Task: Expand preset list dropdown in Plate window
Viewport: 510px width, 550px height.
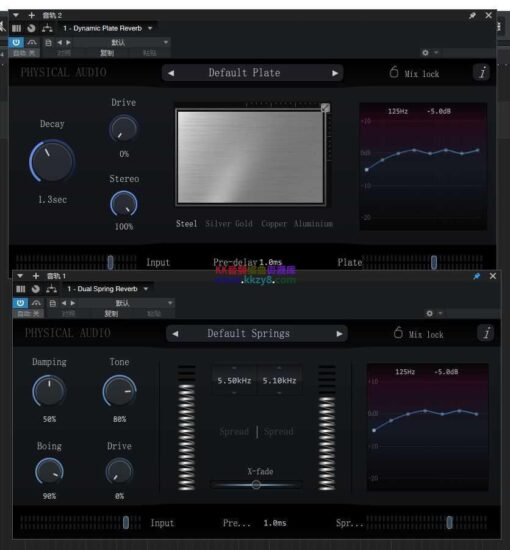Action: click(166, 43)
